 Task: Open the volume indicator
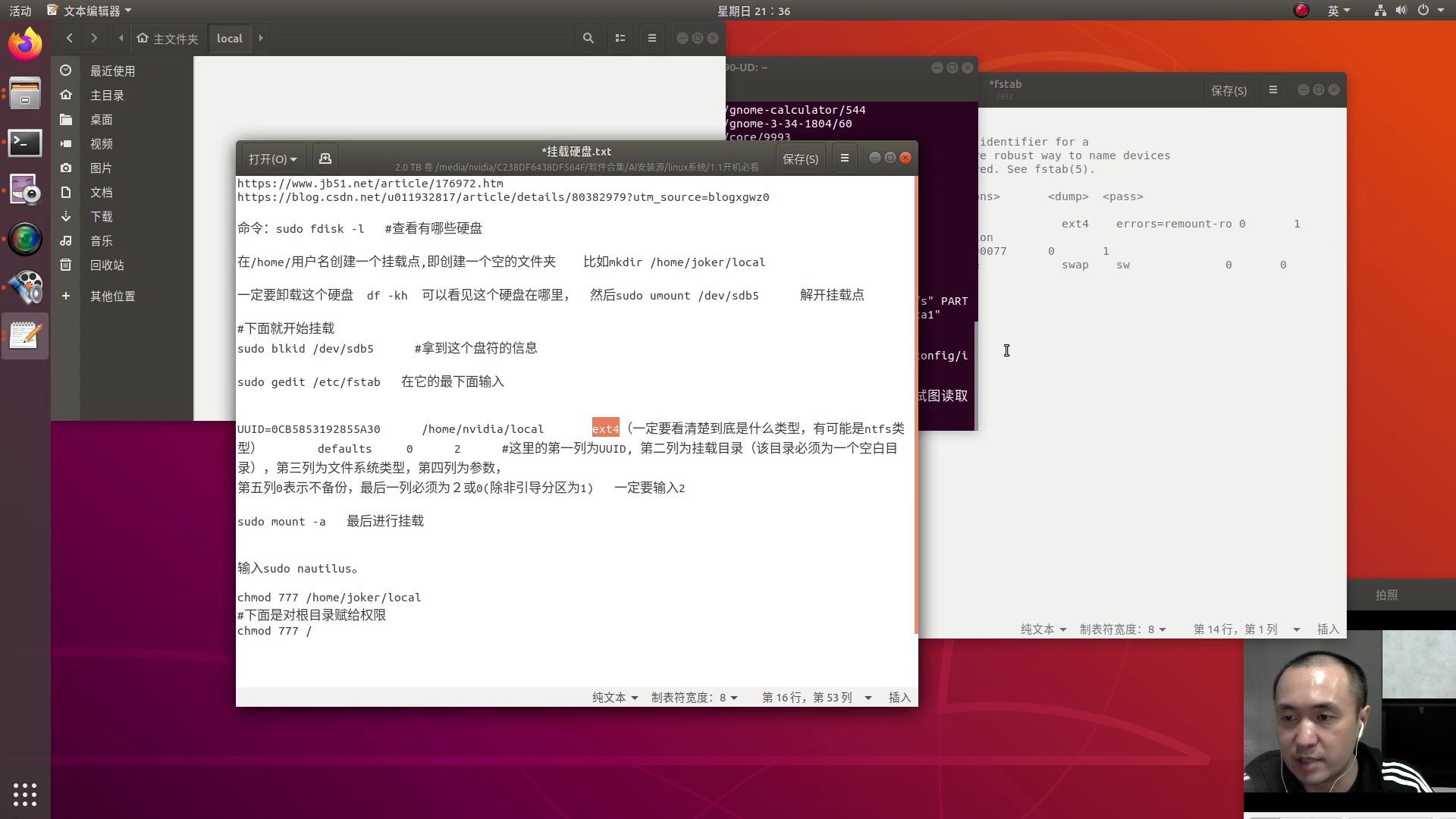(1401, 11)
